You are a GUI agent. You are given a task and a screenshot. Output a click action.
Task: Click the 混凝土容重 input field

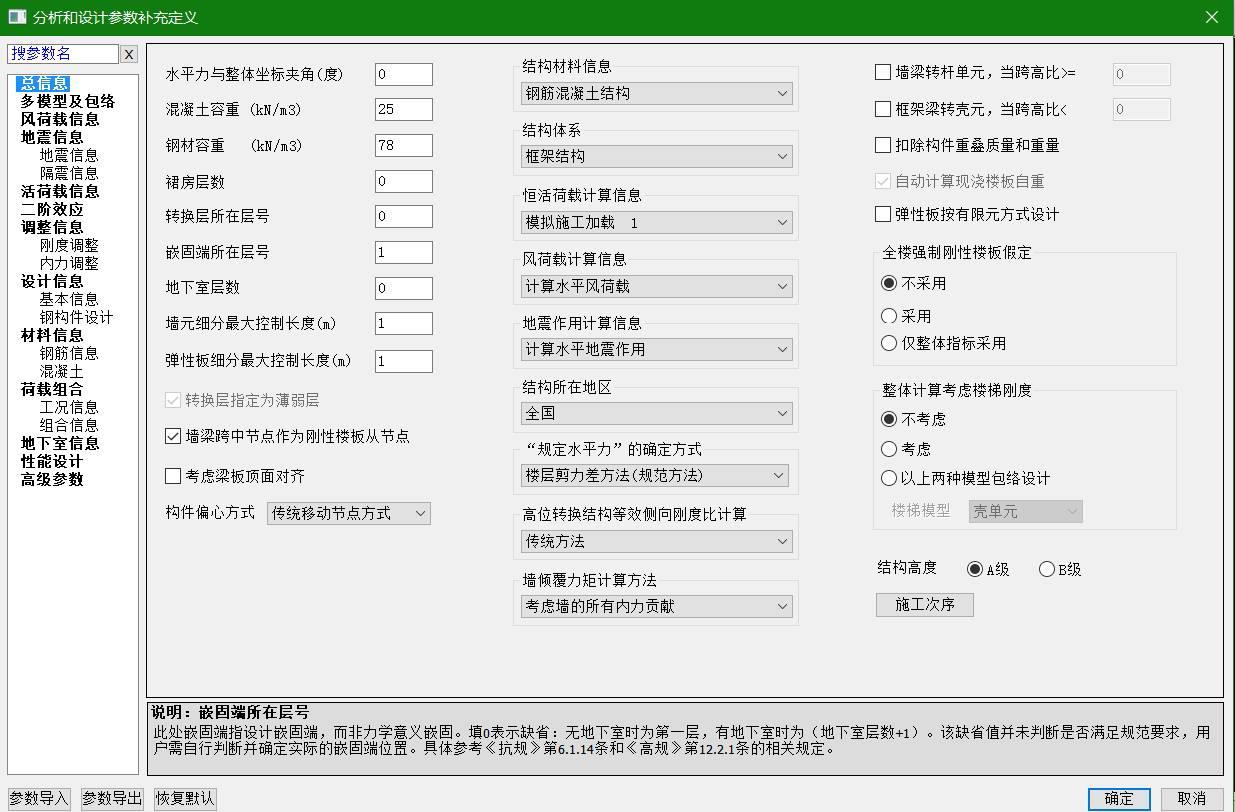pos(403,109)
